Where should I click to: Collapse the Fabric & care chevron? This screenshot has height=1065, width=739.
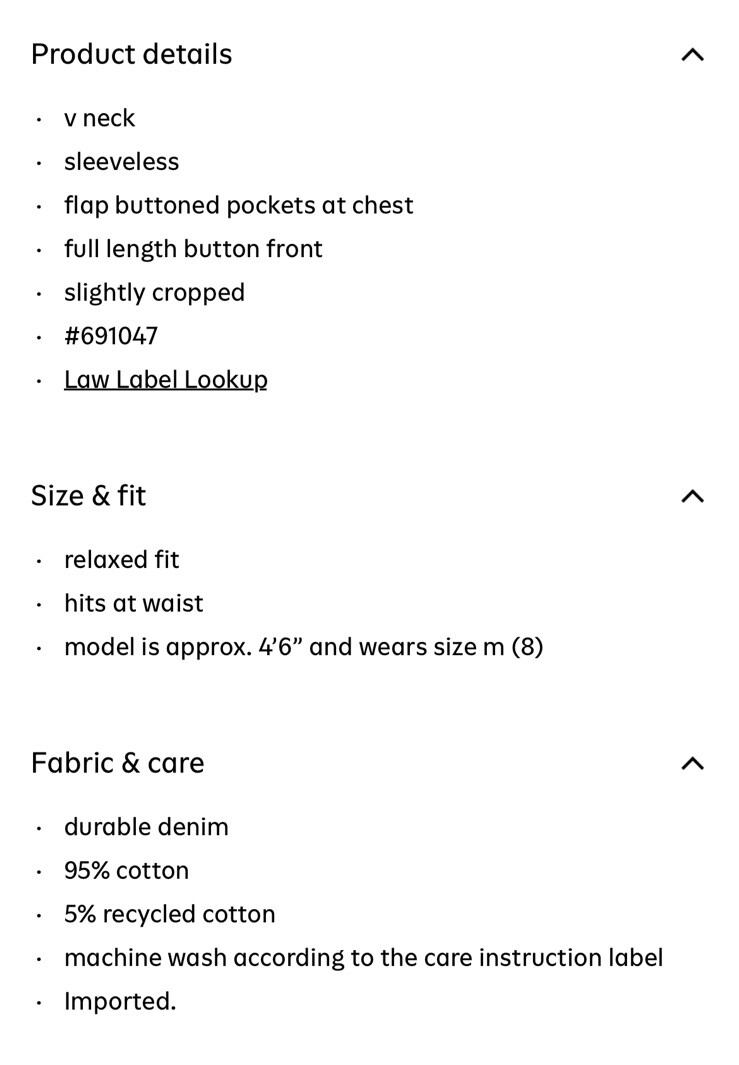click(x=692, y=764)
